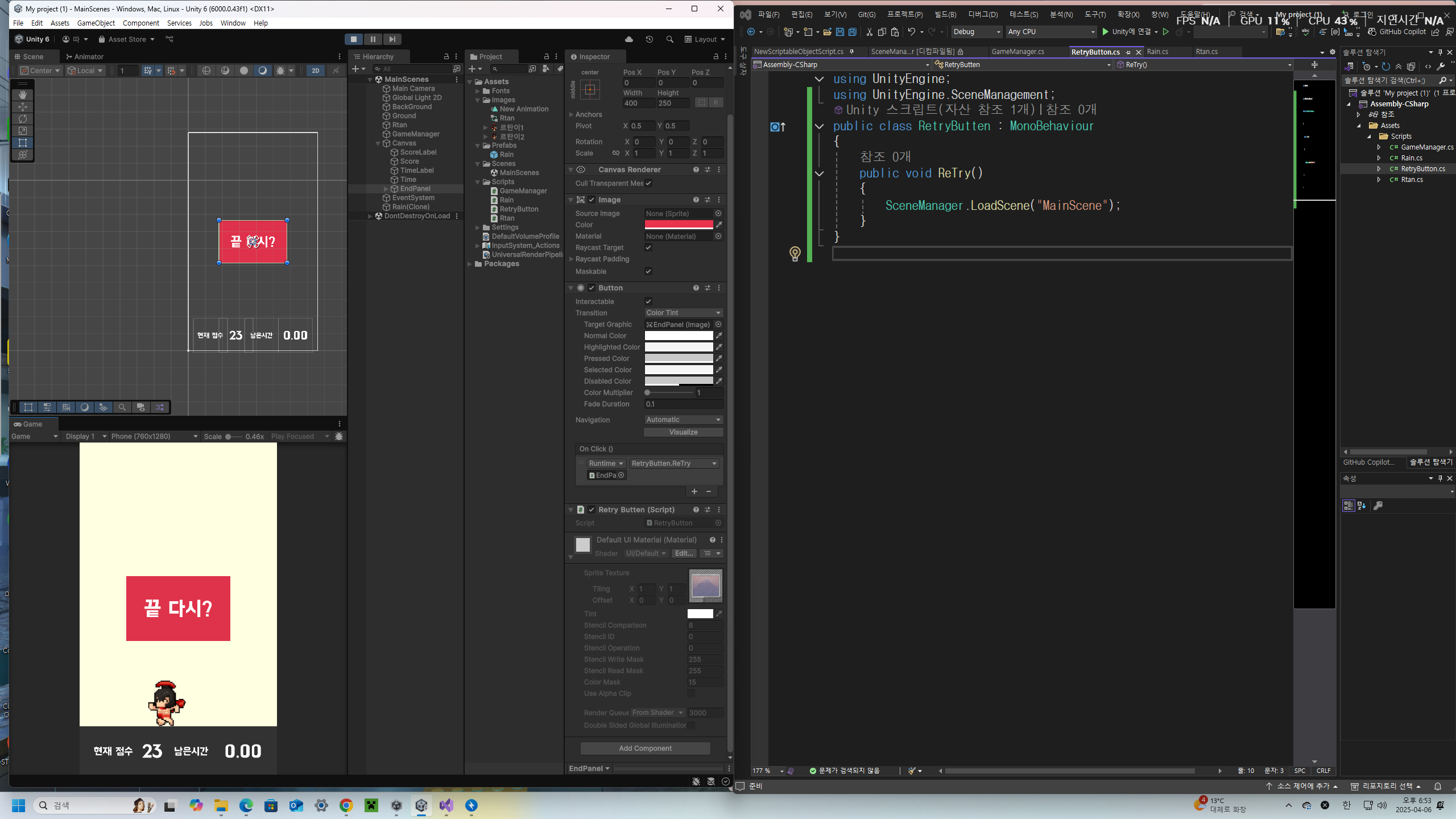The height and width of the screenshot is (819, 1456).
Task: Click the Add Component button
Action: 646,748
